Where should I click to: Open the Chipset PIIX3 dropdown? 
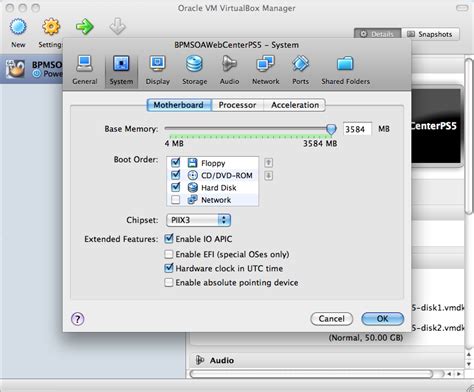198,220
